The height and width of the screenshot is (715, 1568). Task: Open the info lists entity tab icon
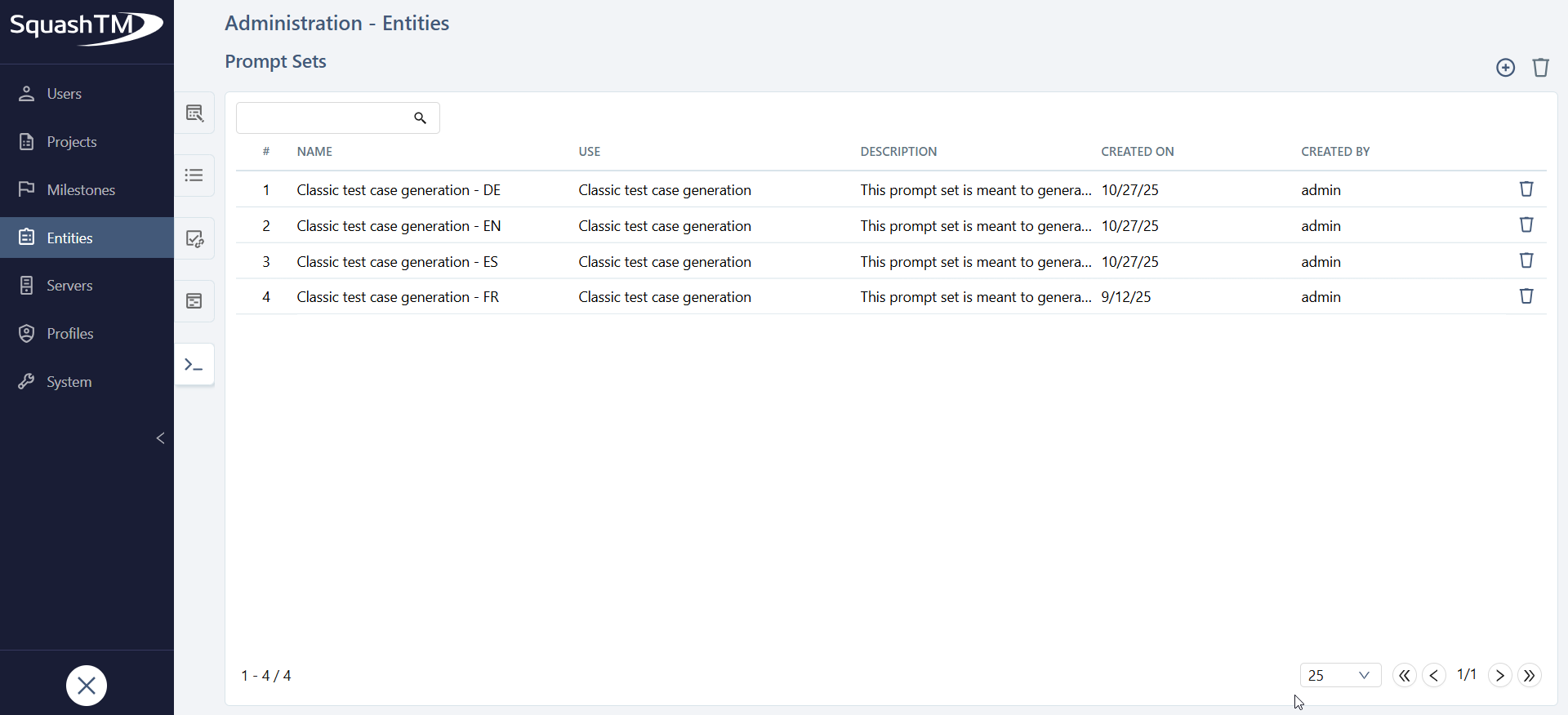pos(194,175)
